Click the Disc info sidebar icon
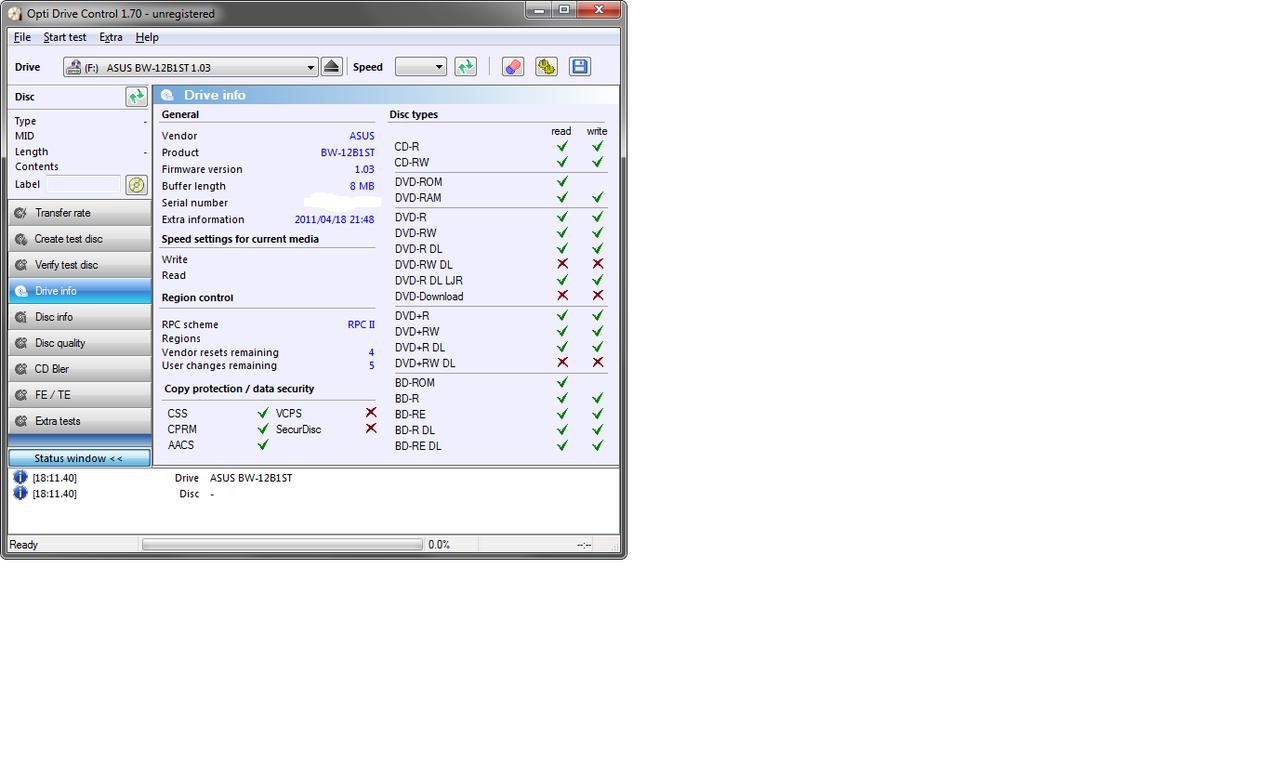 (x=21, y=317)
